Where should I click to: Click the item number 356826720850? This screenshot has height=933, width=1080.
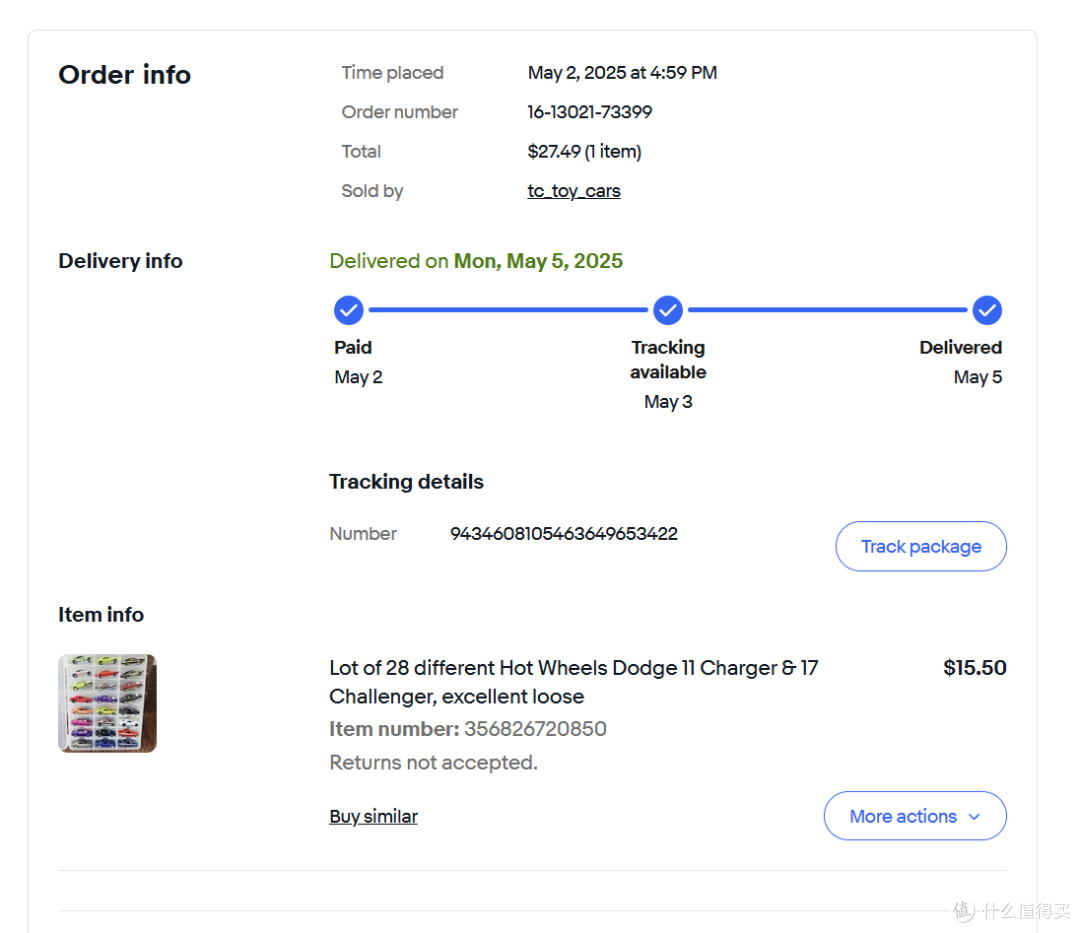[x=535, y=728]
